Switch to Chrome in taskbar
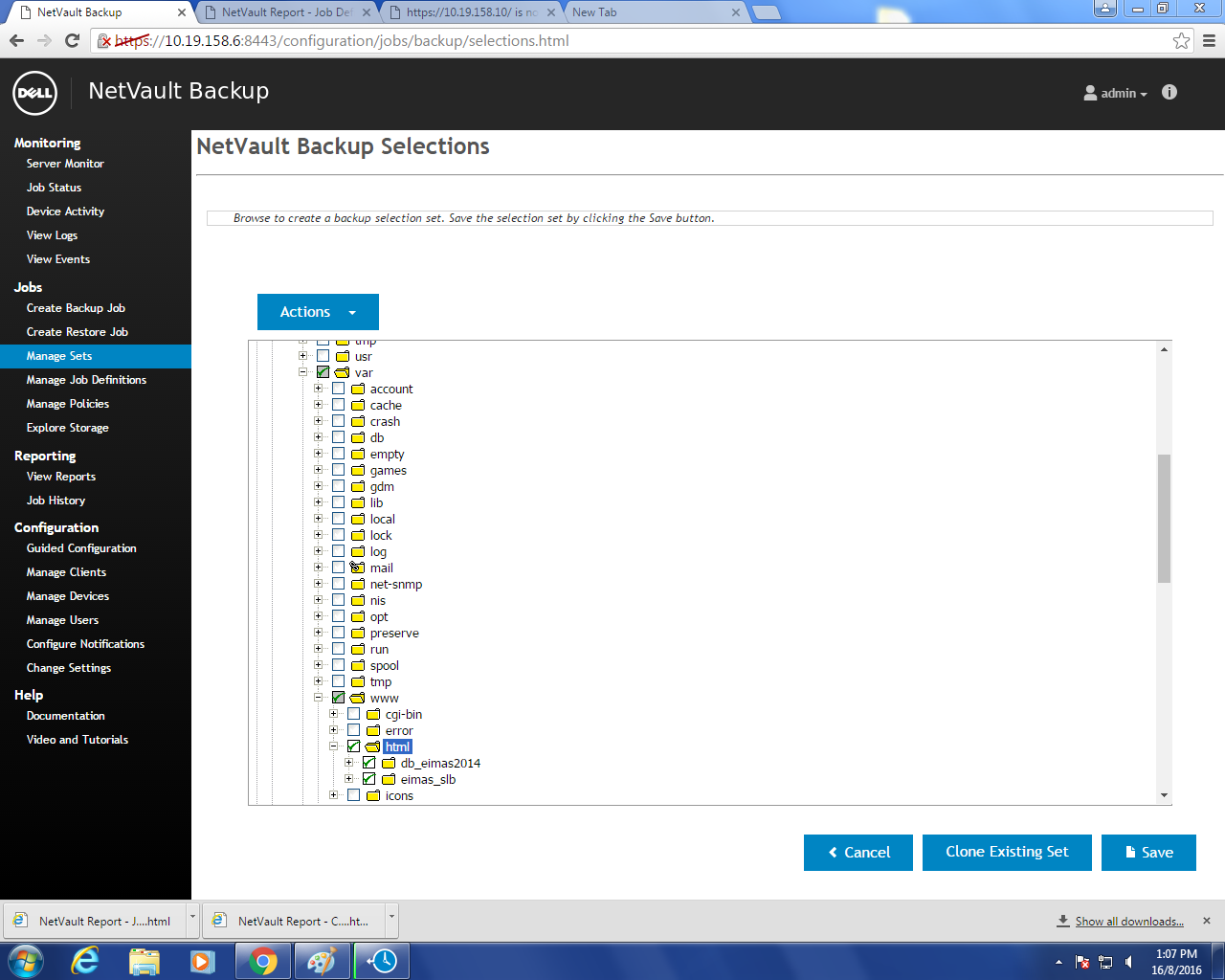Screen dimensions: 1225x980 click(263, 961)
